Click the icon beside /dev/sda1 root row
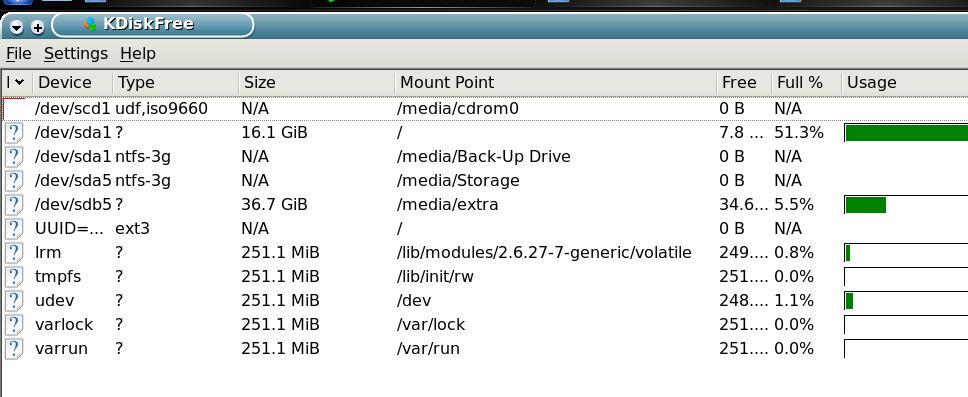This screenshot has height=397, width=968. pos(14,133)
